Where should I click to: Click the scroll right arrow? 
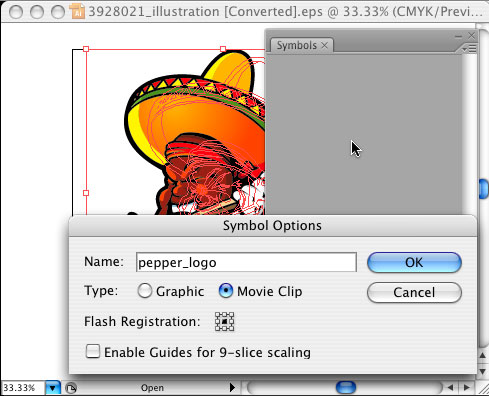467,388
